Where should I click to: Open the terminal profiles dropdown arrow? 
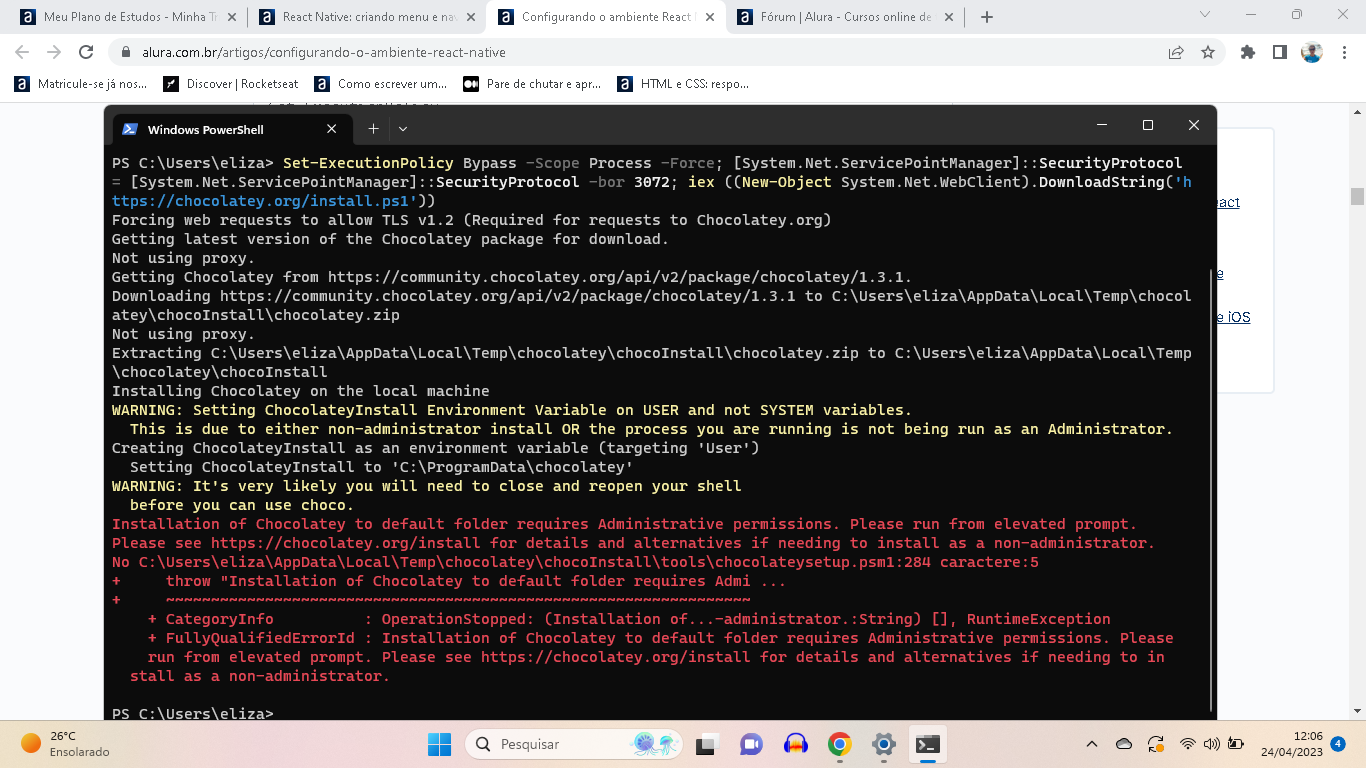pos(403,129)
